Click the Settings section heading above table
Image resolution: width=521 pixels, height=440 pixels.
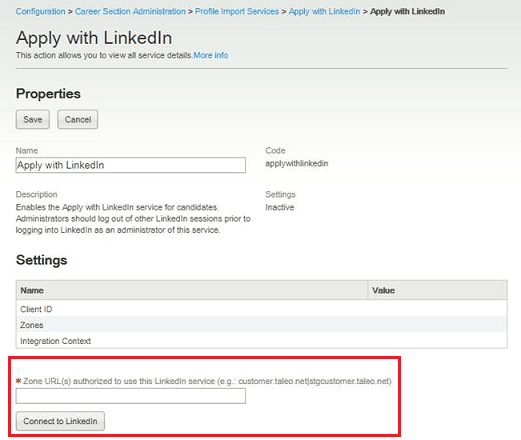point(42,260)
